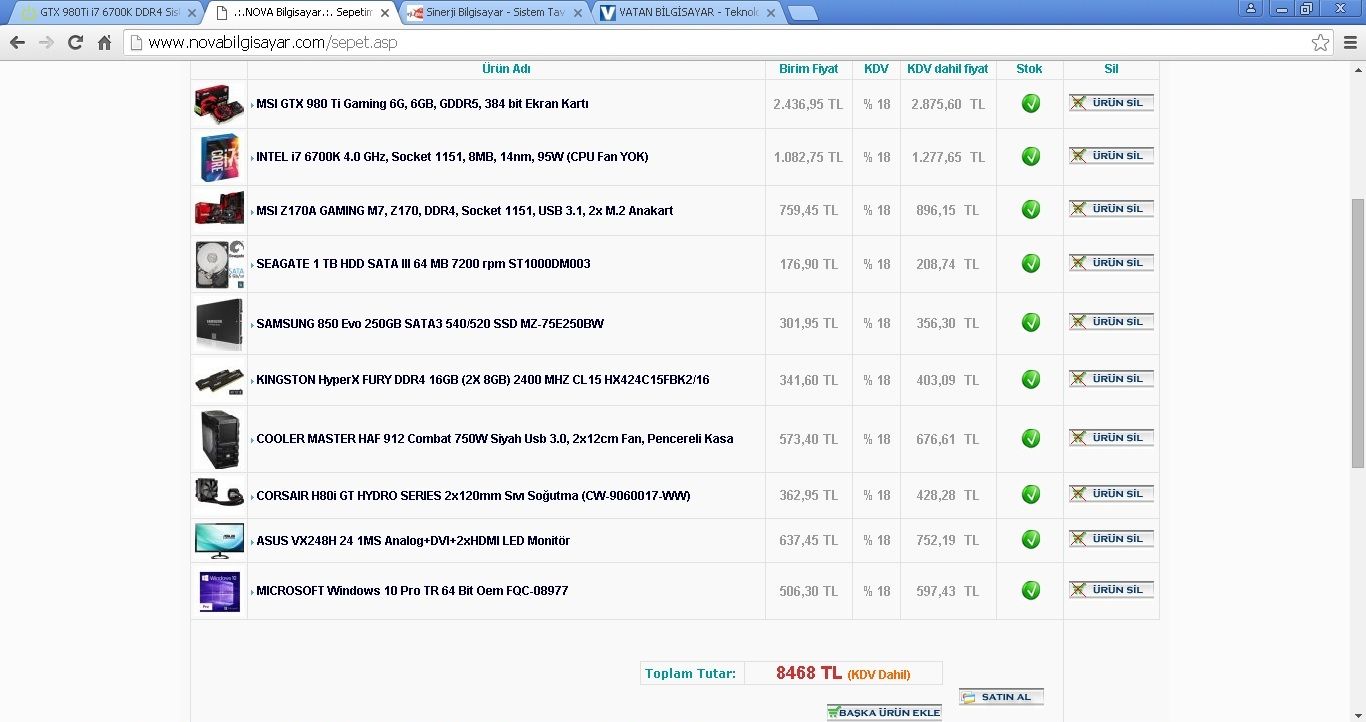Open the SEAGATE 1 TB HDD product link
This screenshot has width=1366, height=722.
(423, 264)
